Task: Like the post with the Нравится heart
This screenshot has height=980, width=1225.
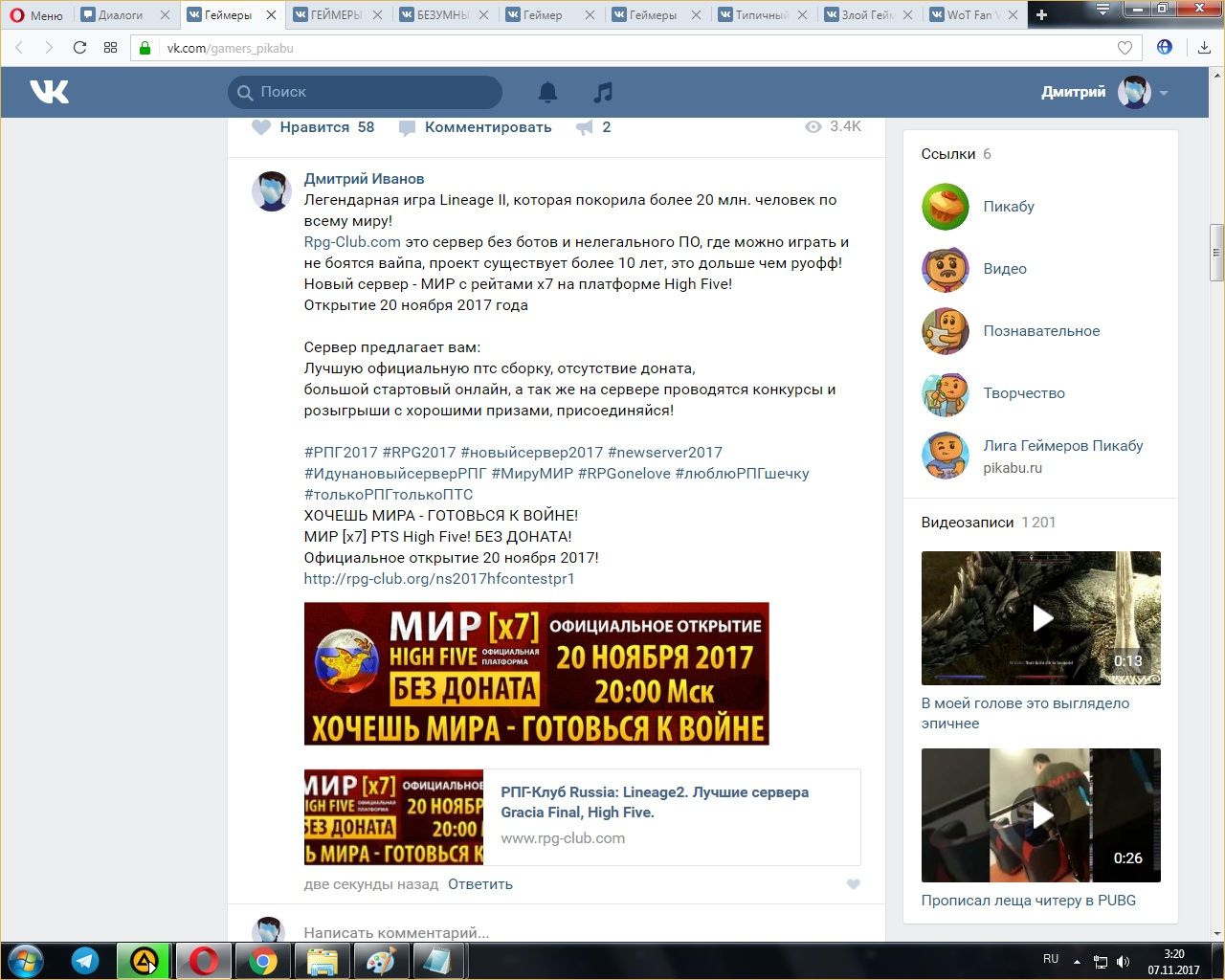Action: [261, 127]
